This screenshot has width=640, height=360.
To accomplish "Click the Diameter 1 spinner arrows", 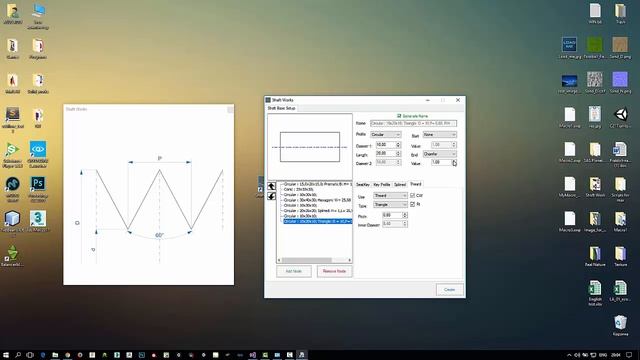I will point(398,145).
